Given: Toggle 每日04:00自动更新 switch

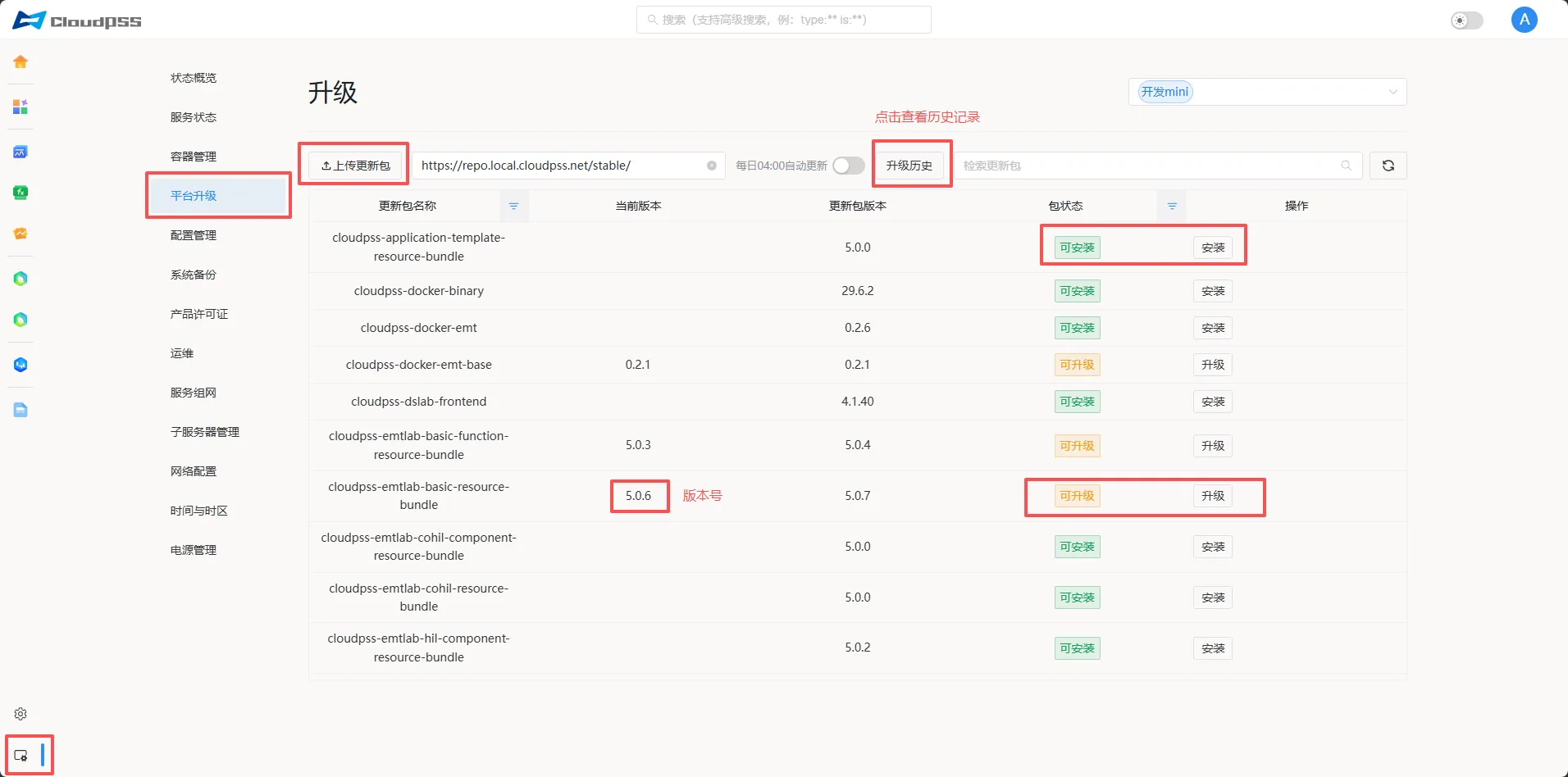Looking at the screenshot, I should click(849, 166).
